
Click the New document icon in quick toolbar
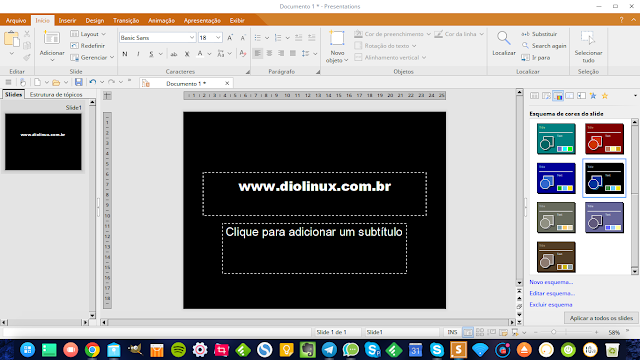37,82
